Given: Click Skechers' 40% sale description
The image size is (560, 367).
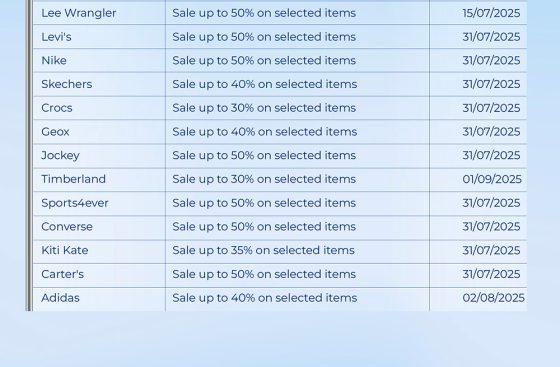Looking at the screenshot, I should pyautogui.click(x=265, y=84).
